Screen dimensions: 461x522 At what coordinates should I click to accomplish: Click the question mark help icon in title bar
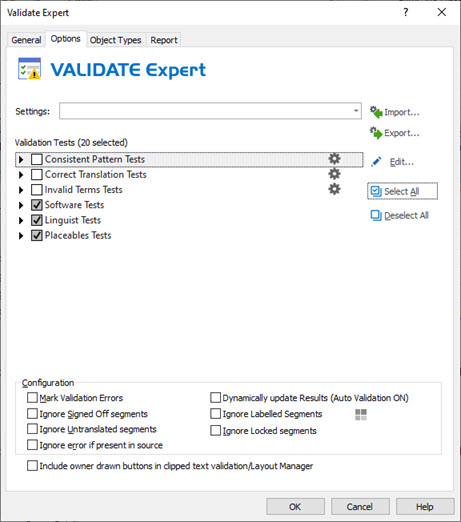(405, 12)
